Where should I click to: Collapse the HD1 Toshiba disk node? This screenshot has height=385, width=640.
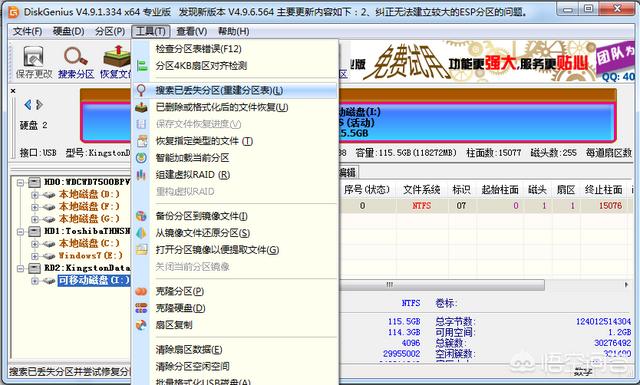click(20, 231)
